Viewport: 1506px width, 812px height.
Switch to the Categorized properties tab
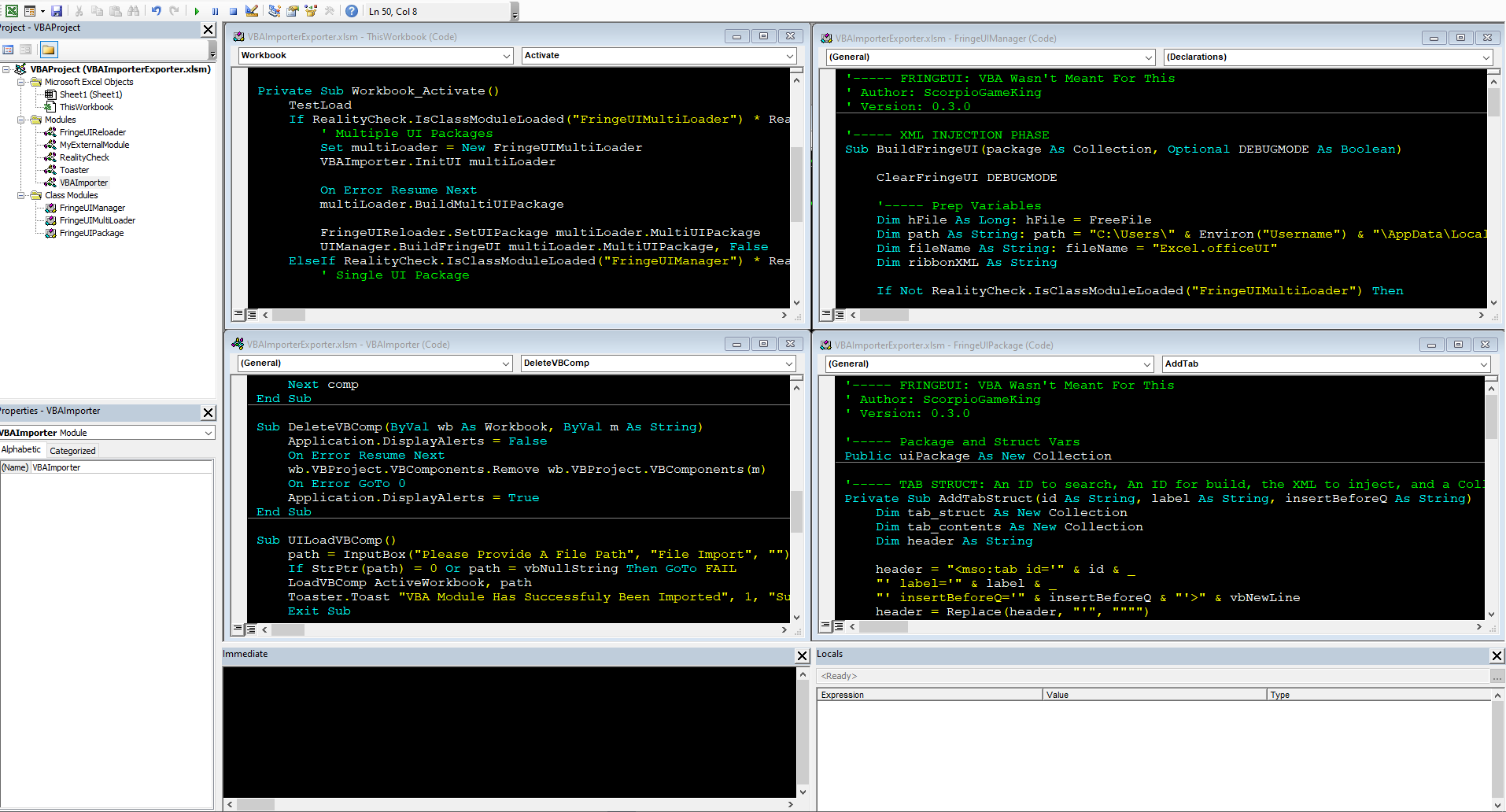(72, 451)
